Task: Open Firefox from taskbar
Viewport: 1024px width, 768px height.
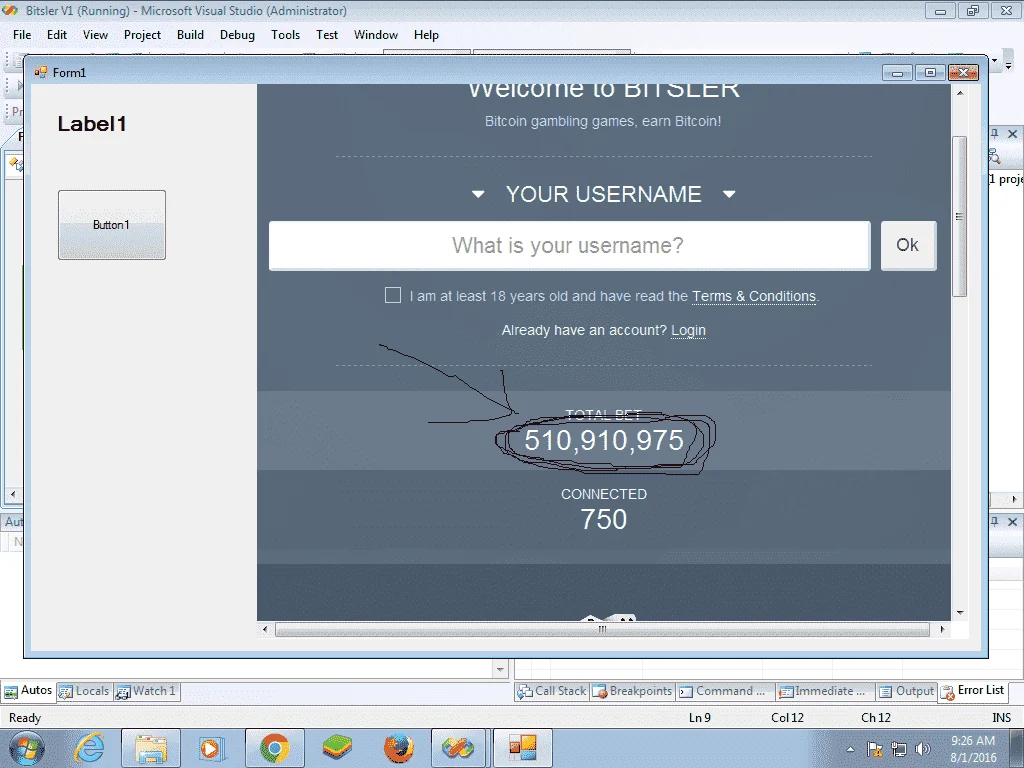Action: pos(398,748)
